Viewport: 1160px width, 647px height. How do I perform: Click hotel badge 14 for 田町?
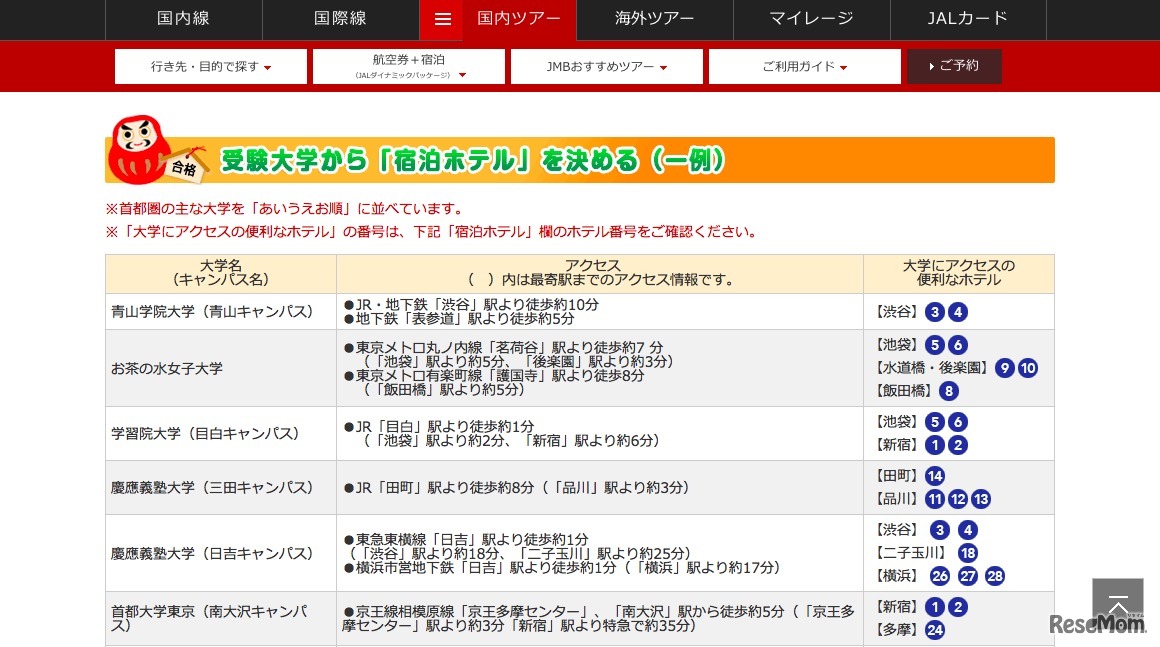[935, 476]
